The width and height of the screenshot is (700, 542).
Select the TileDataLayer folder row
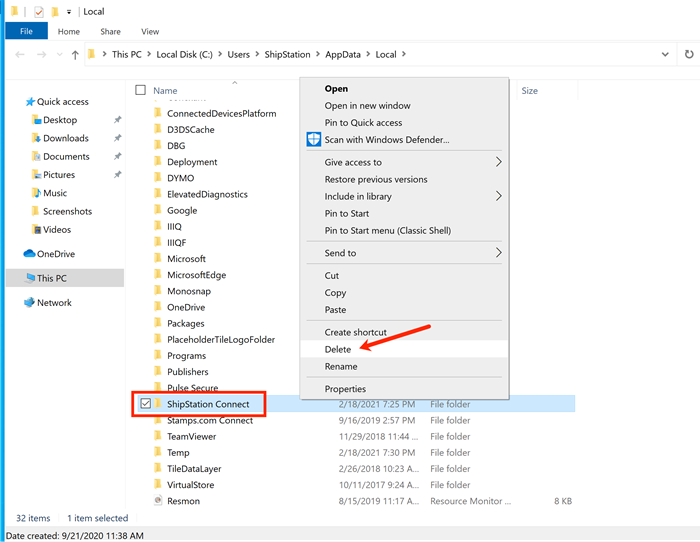(354, 469)
